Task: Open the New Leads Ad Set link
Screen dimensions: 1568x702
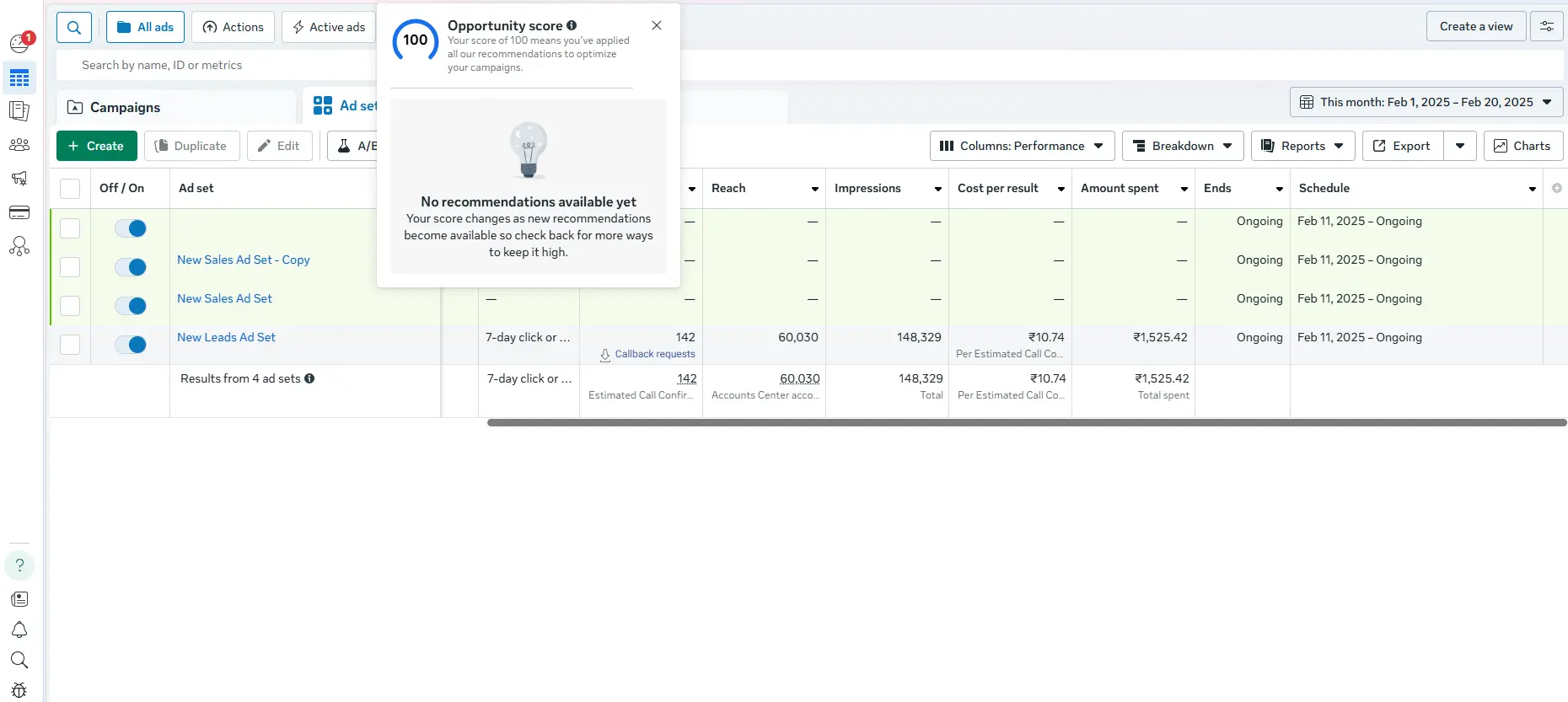Action: click(x=226, y=337)
